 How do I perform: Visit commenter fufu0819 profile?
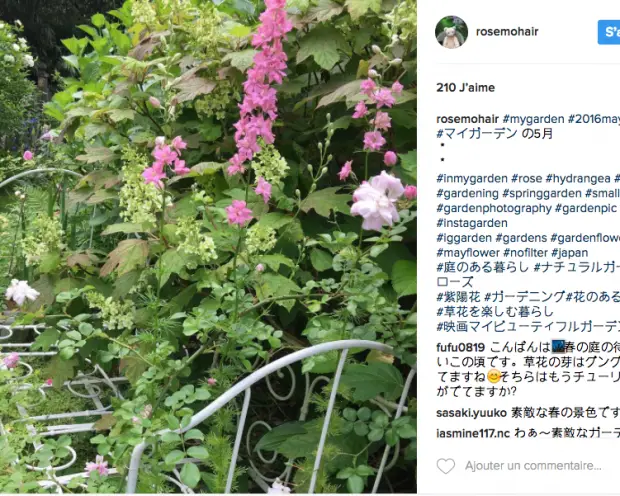pyautogui.click(x=461, y=347)
